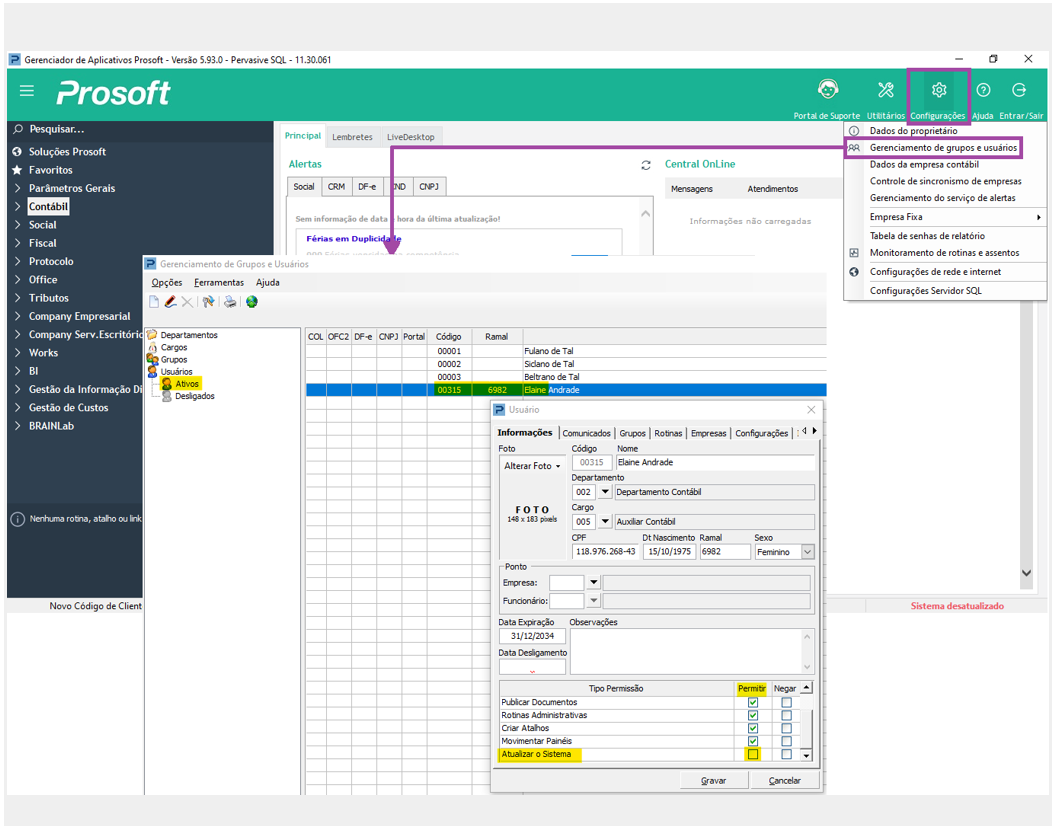Check Negar for Atualizar o Sistema
The height and width of the screenshot is (826, 1056).
pos(786,755)
